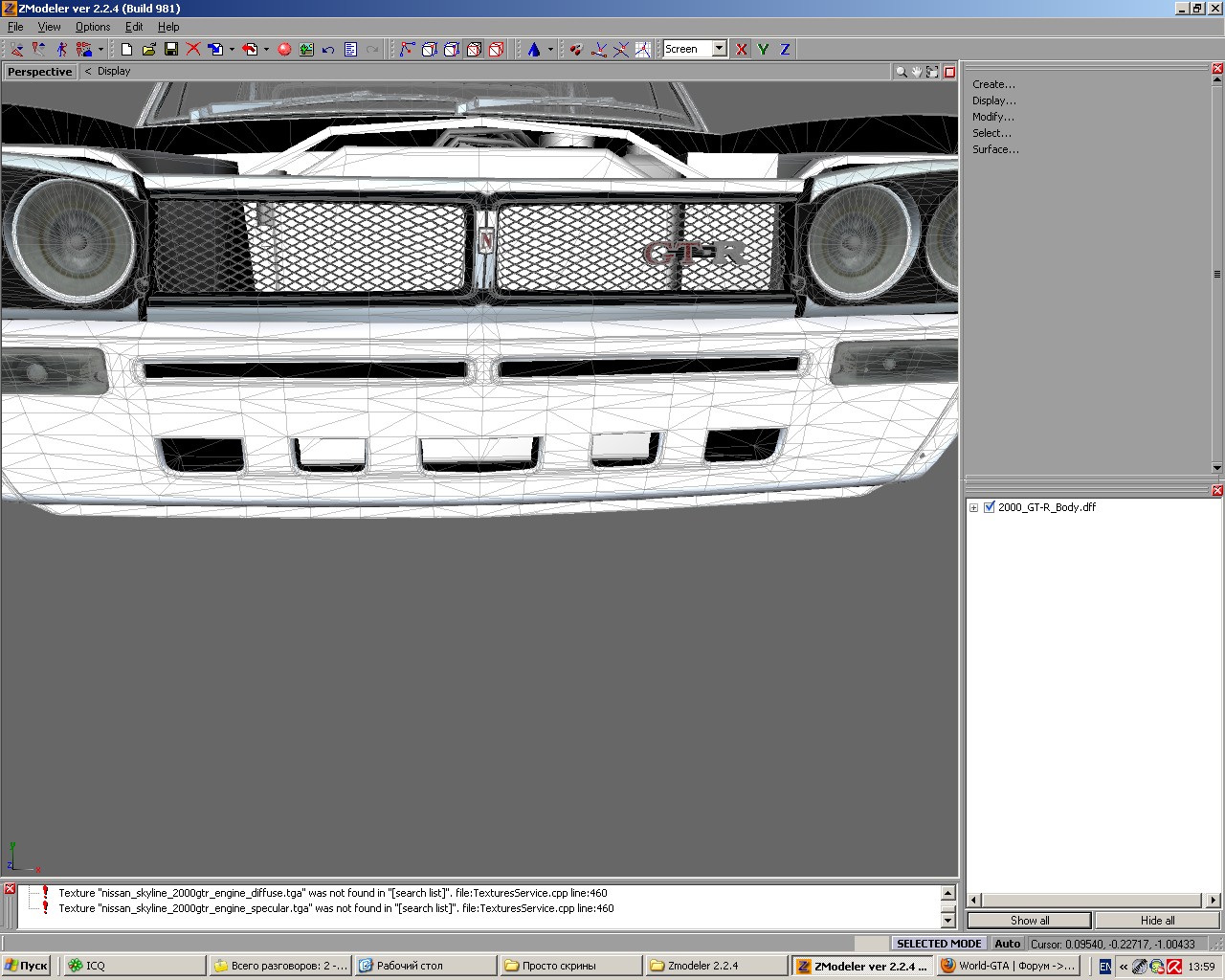Open the Options menu
Image resolution: width=1225 pixels, height=980 pixels.
[93, 27]
